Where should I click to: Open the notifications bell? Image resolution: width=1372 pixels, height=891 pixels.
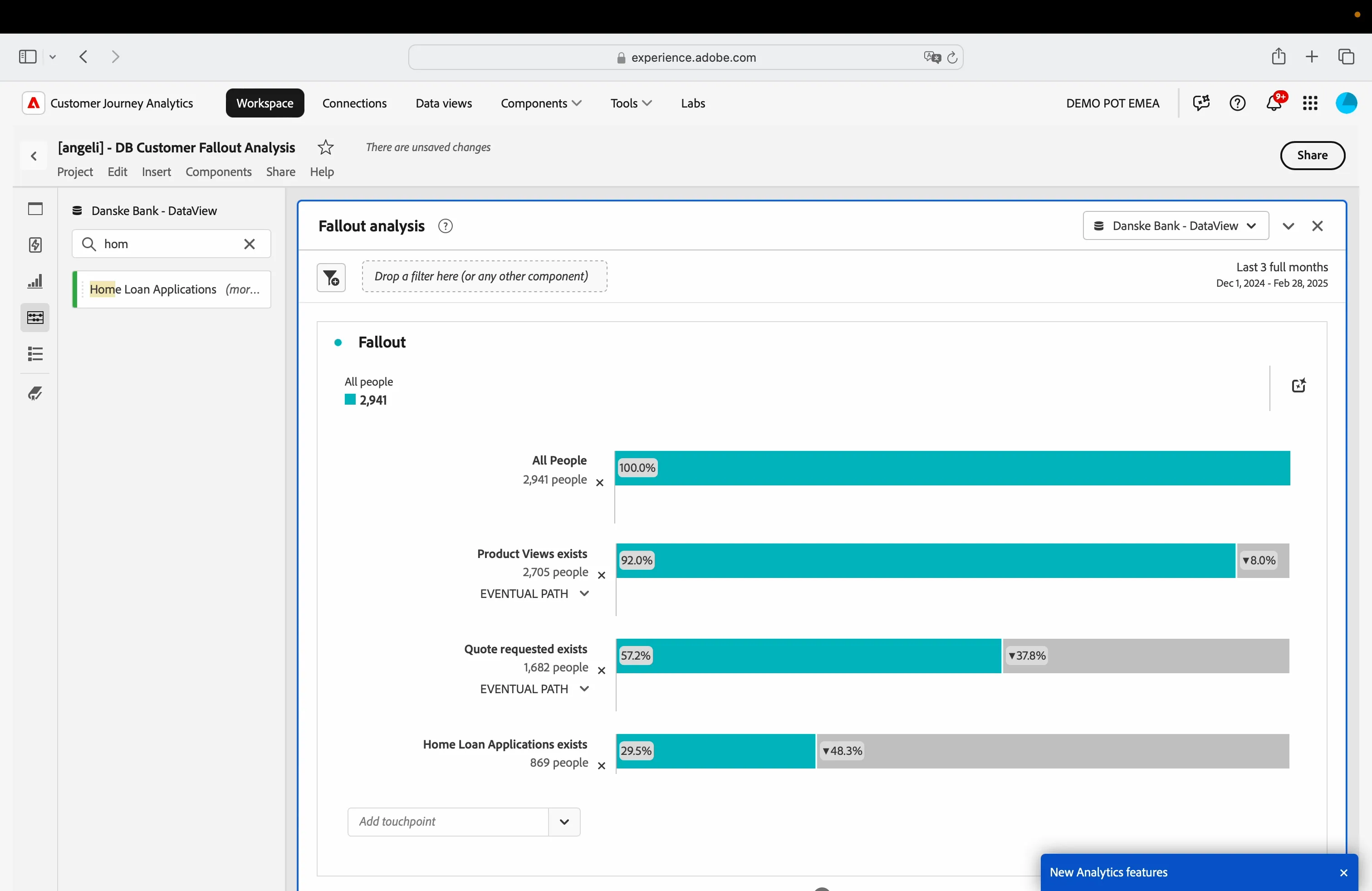1274,103
